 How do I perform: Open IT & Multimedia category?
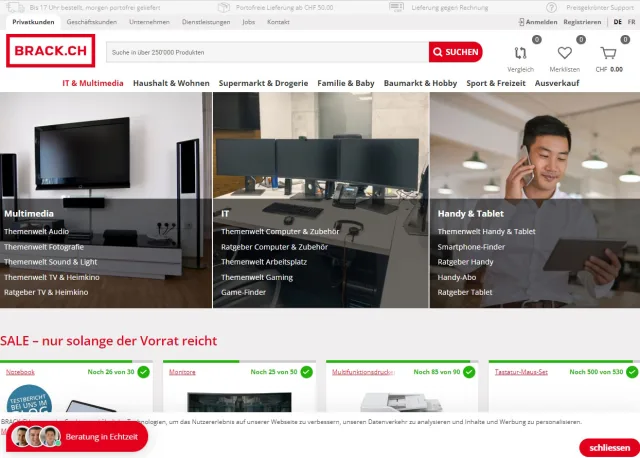pos(93,83)
